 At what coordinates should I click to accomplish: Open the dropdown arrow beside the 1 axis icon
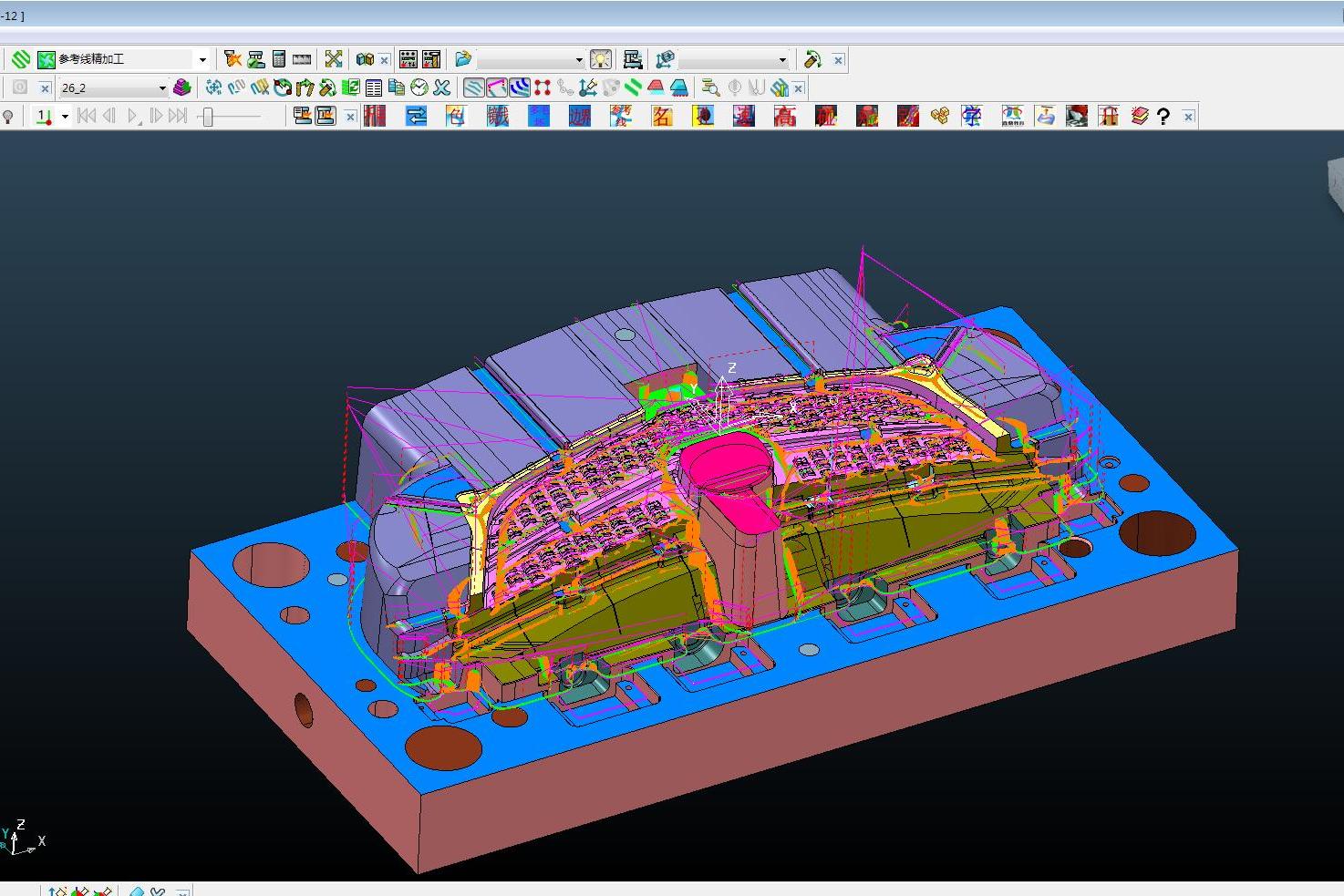click(65, 117)
